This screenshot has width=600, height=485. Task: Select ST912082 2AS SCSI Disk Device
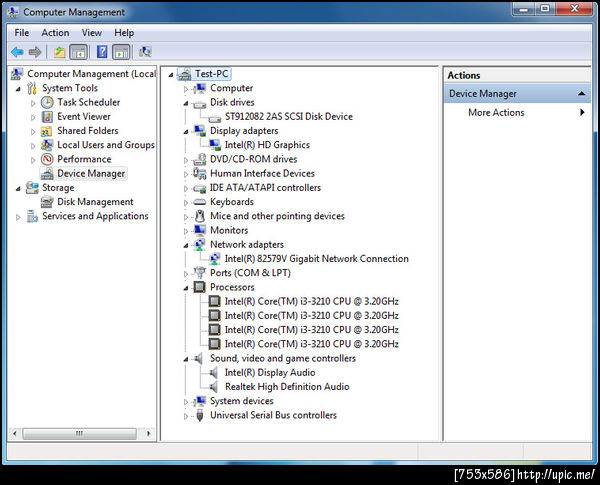[x=289, y=117]
